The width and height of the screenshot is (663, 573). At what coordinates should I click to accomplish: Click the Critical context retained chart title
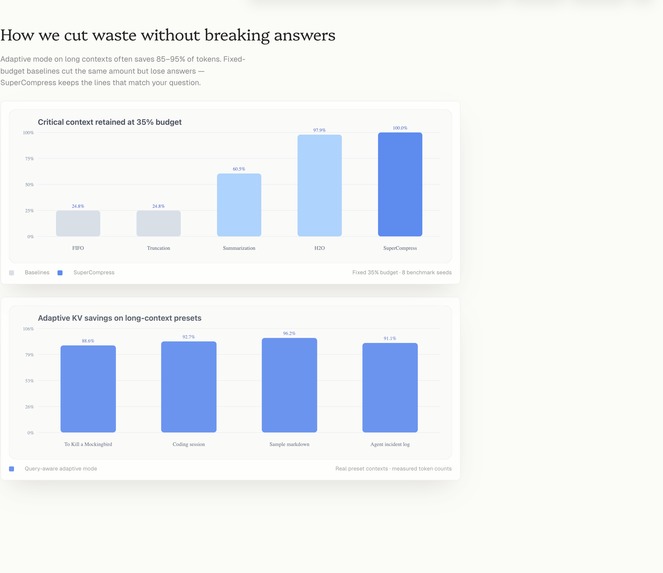[110, 122]
